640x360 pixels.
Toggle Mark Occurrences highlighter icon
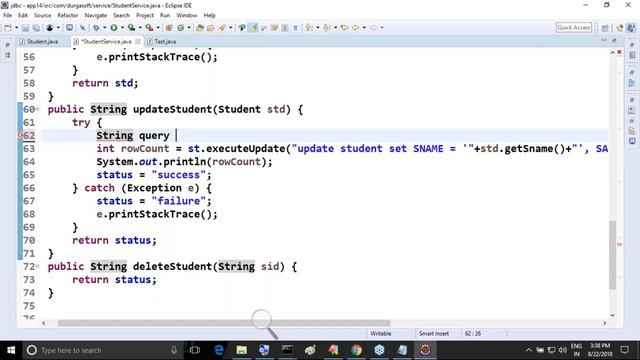(253, 28)
